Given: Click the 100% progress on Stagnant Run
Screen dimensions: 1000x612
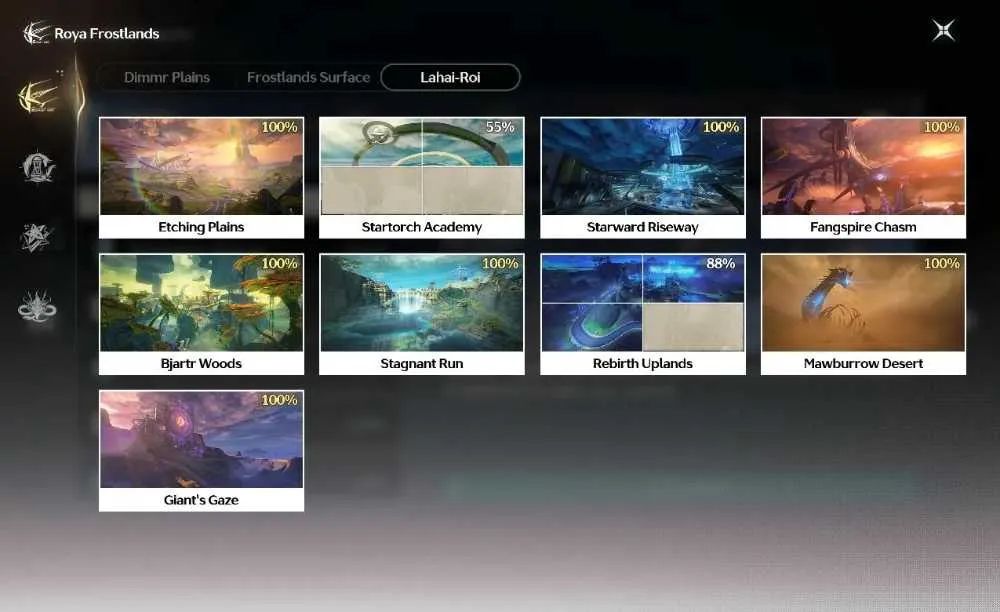Looking at the screenshot, I should 500,263.
